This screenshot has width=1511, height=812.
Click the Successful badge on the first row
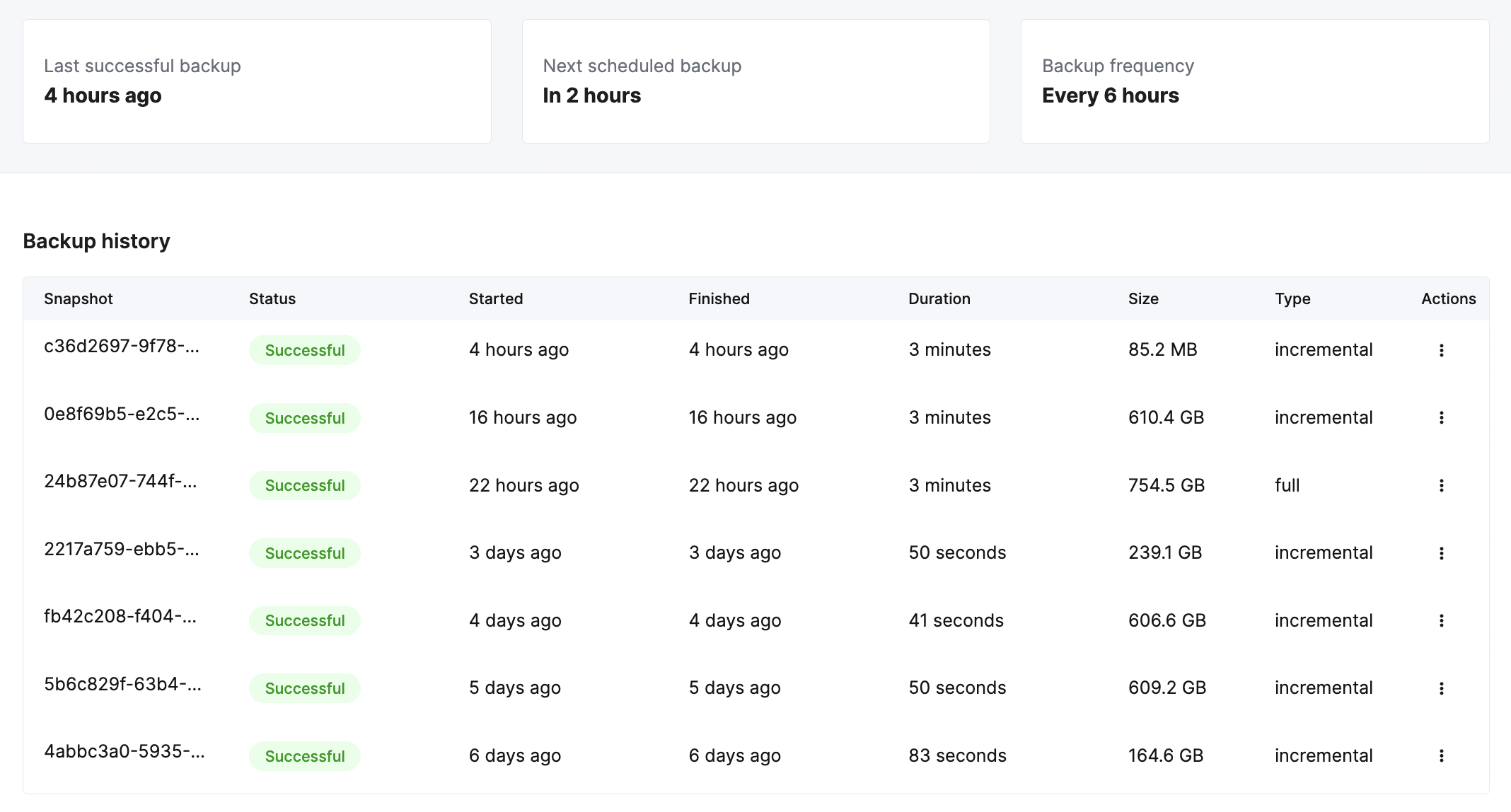point(304,349)
